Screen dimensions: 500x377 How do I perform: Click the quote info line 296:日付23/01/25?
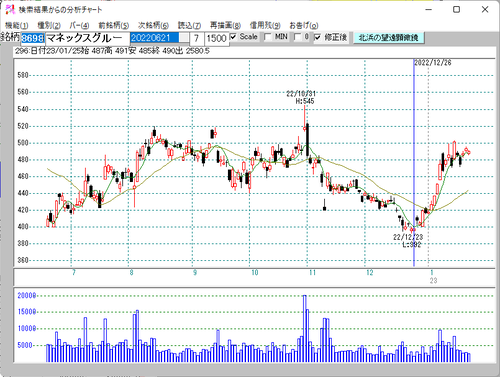point(112,51)
